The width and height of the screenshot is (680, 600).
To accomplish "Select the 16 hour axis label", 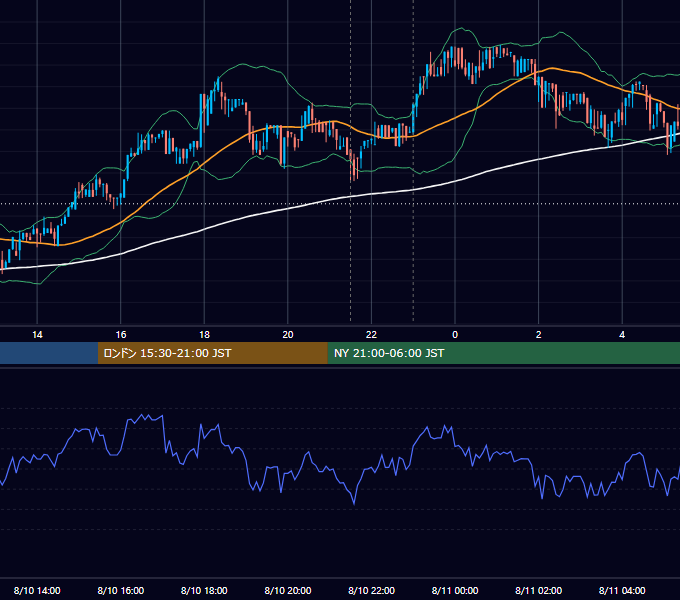I will point(121,335).
